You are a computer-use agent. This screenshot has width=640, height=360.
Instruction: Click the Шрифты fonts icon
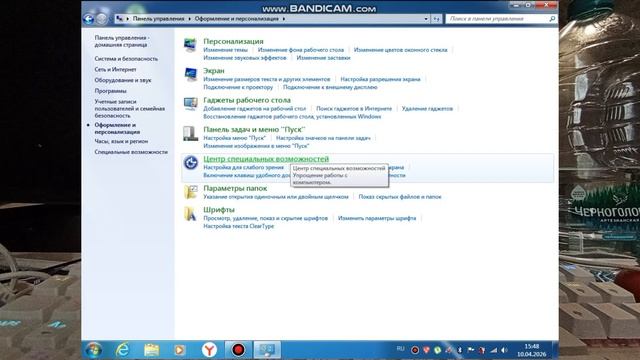click(190, 213)
